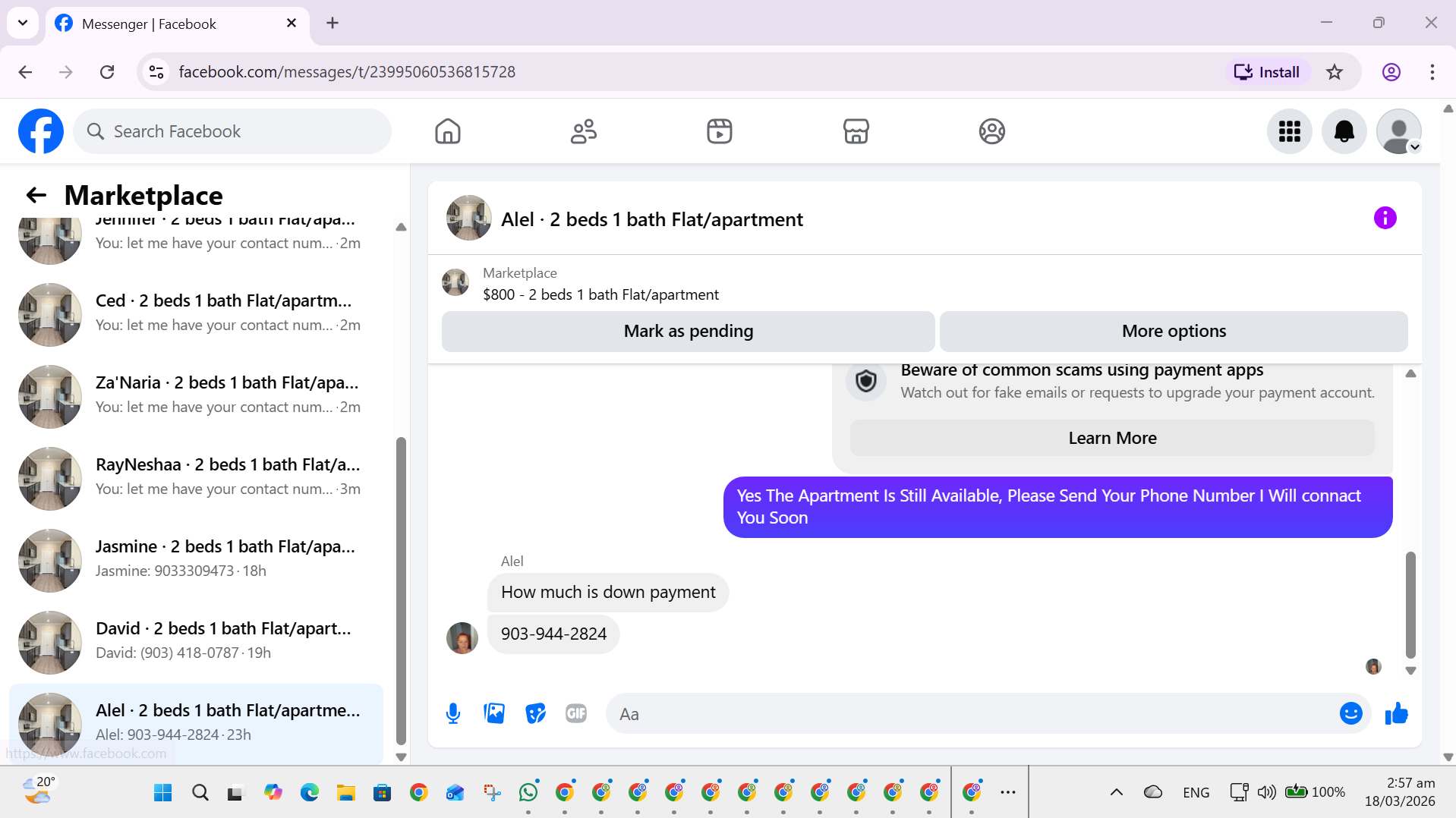Open the Windows Start menu
The width and height of the screenshot is (1456, 818).
[x=162, y=792]
